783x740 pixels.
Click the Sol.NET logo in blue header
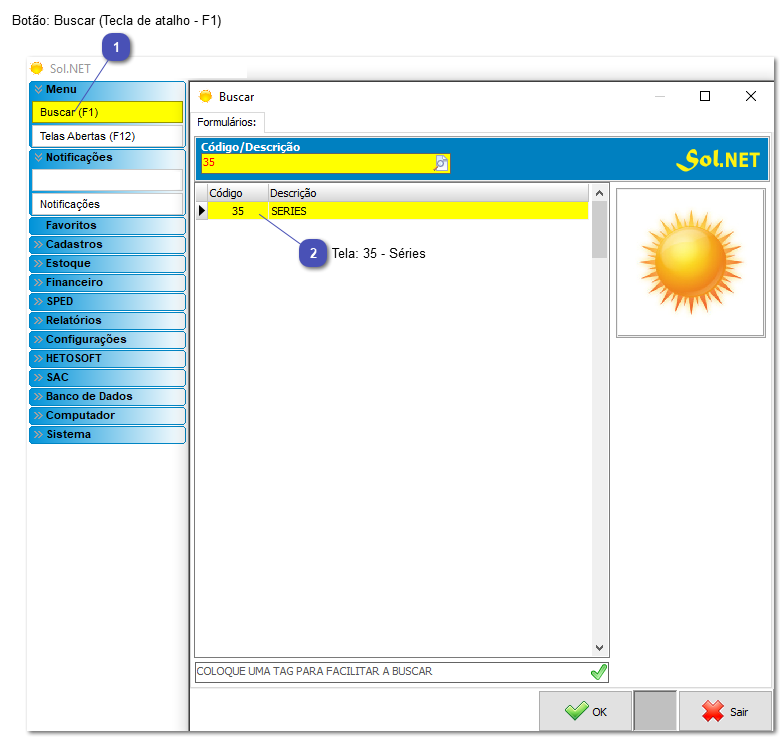pos(718,159)
